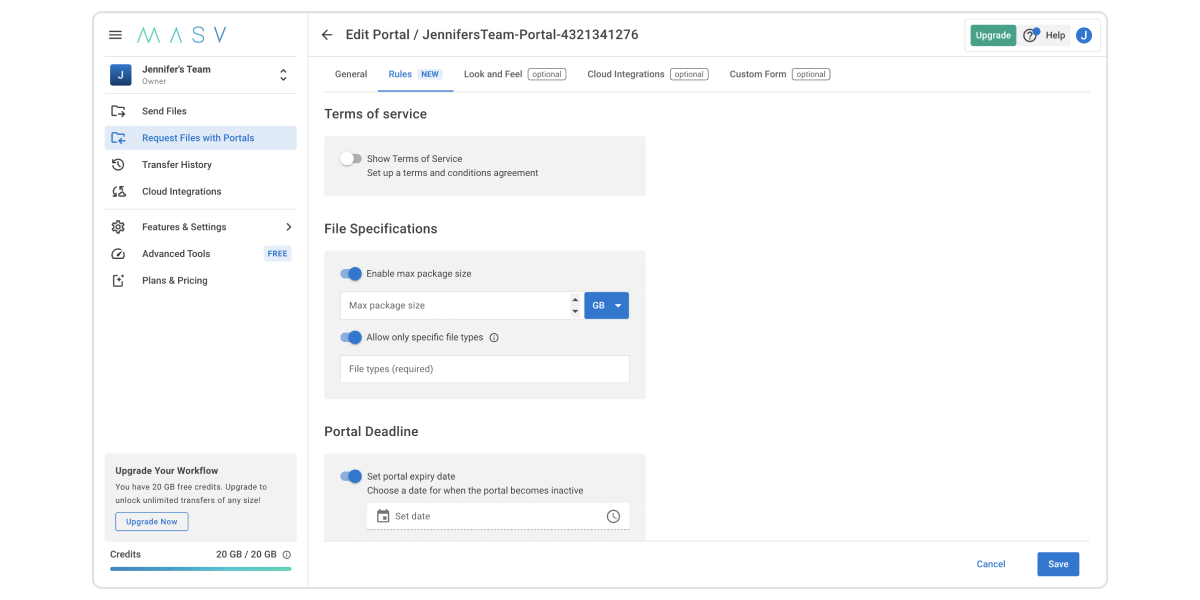Screen dimensions: 1200x600
Task: Click the Cloud Integrations icon
Action: pyautogui.click(x=118, y=192)
